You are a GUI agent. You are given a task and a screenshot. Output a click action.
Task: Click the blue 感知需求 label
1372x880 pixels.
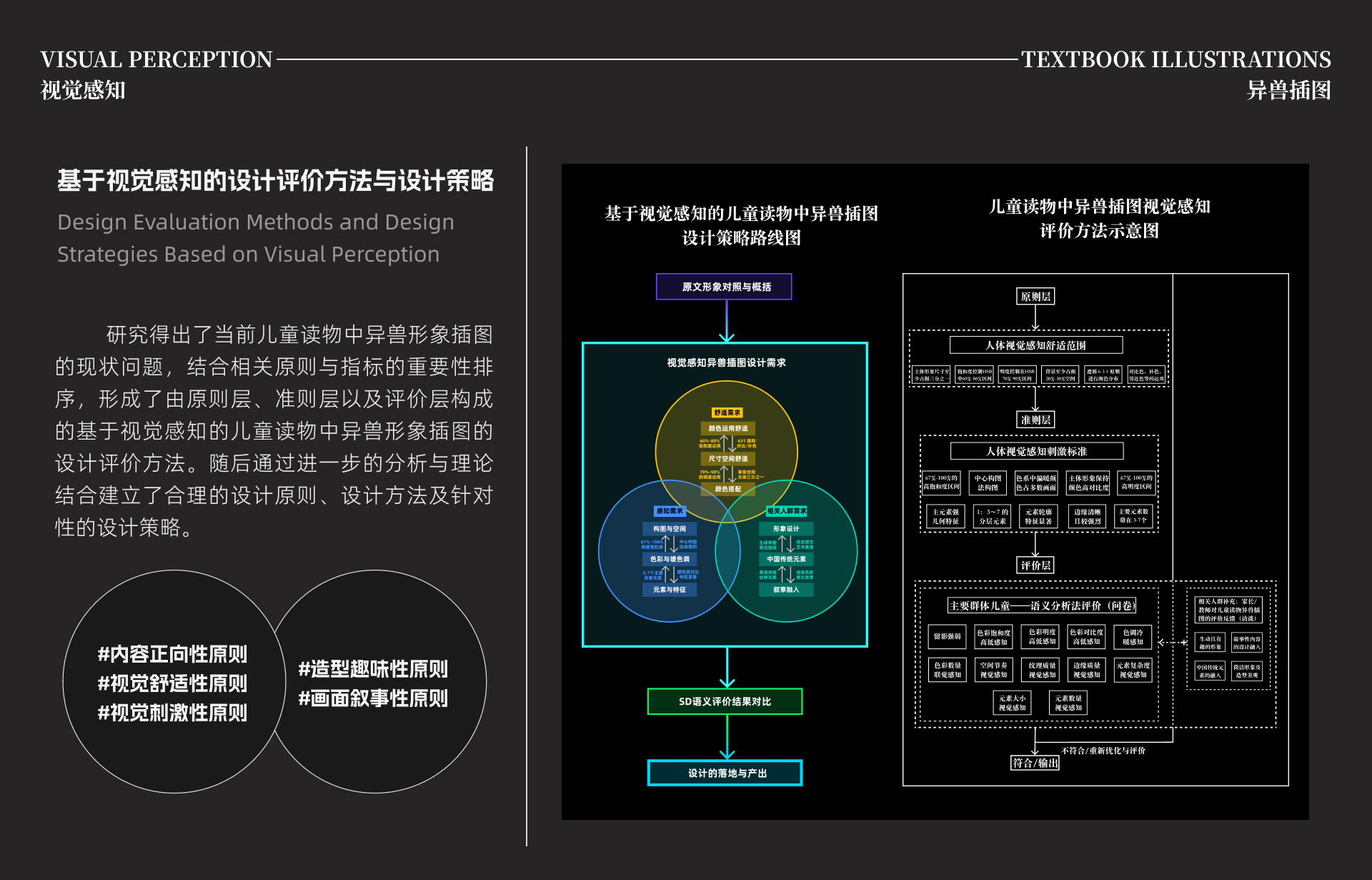[670, 511]
